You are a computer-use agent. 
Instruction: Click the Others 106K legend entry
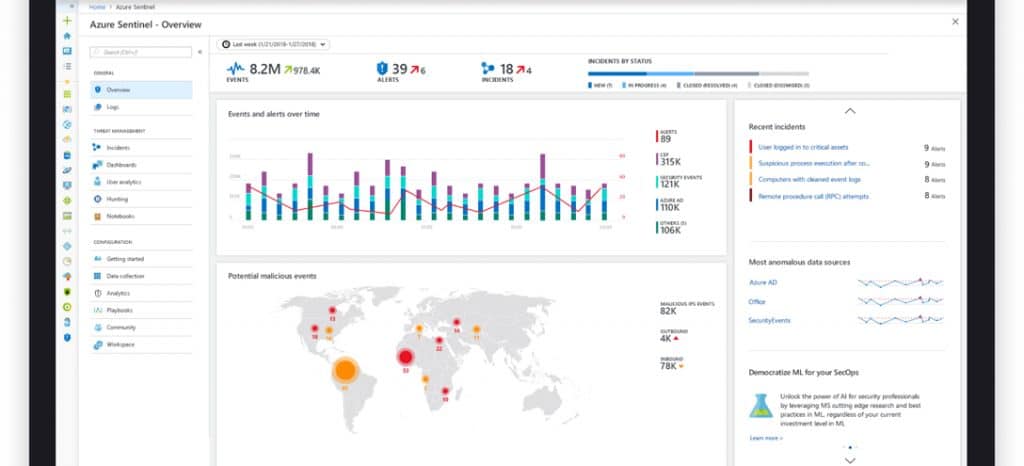671,228
